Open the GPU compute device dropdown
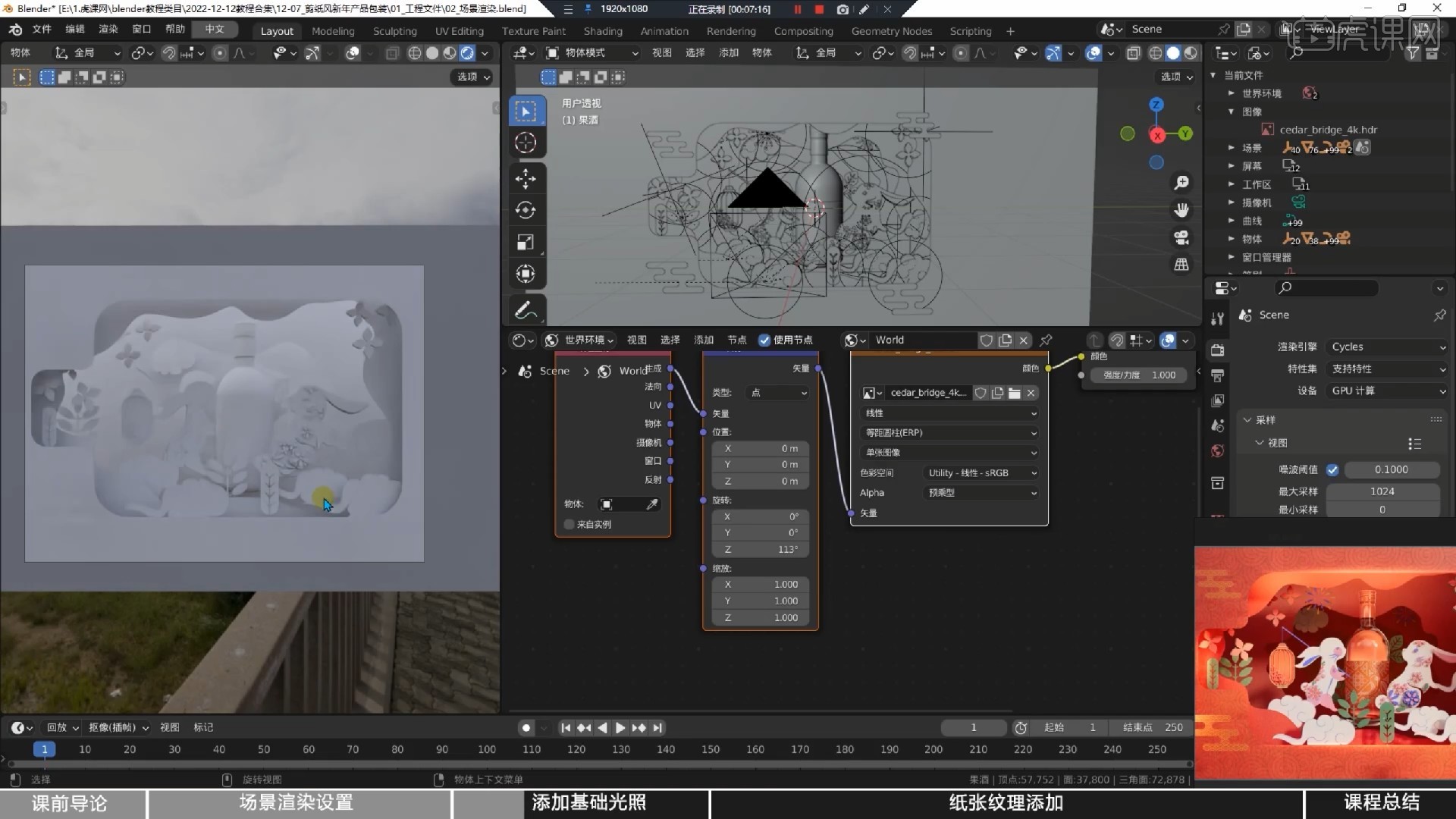The width and height of the screenshot is (1456, 819). point(1388,391)
